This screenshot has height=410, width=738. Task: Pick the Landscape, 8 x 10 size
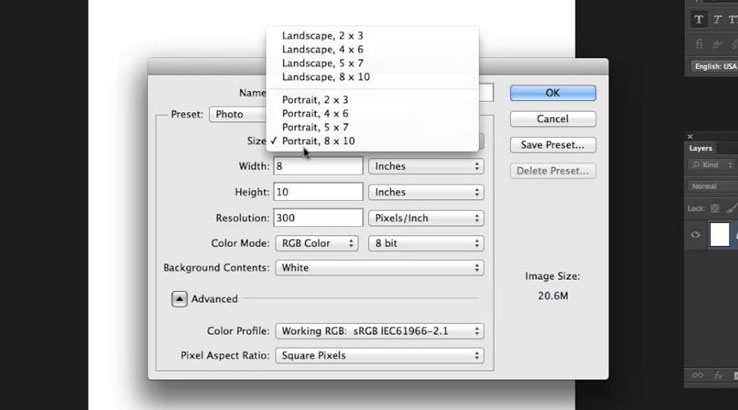[x=327, y=76]
